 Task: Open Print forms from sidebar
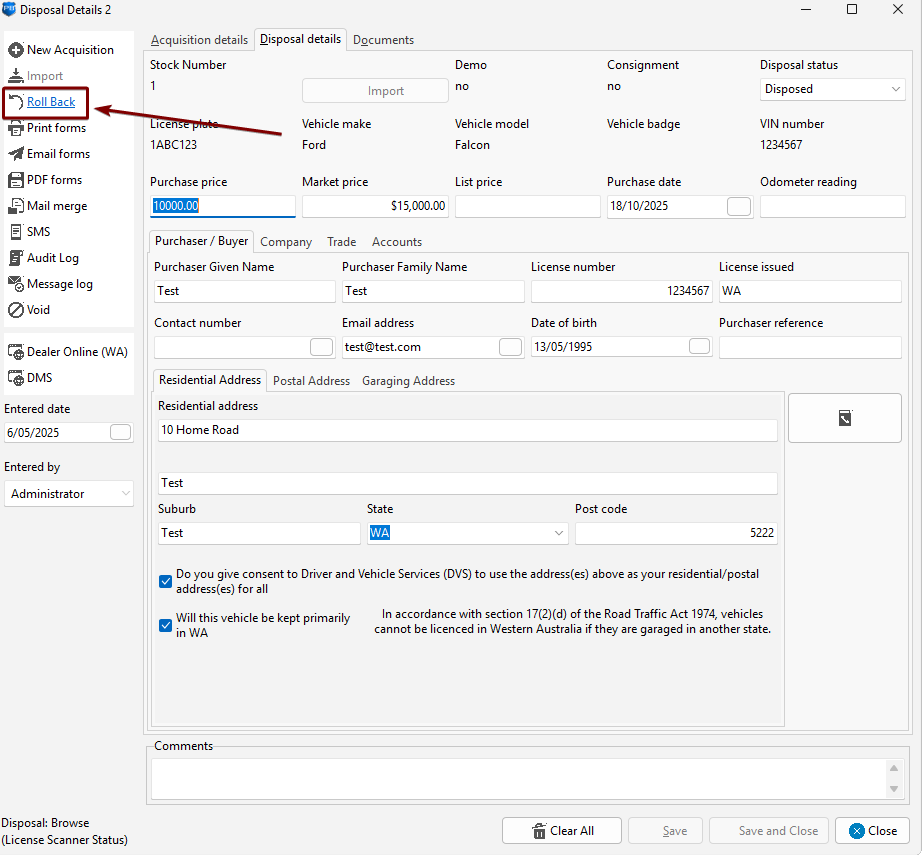(x=56, y=128)
